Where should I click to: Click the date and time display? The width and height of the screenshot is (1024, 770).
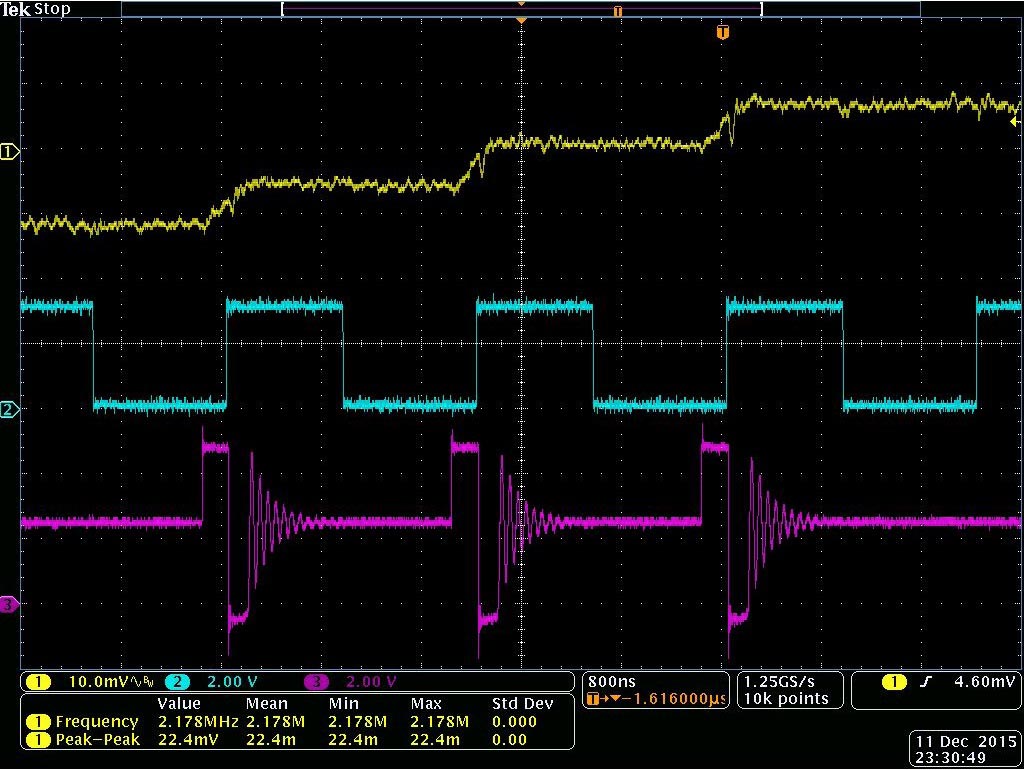click(x=964, y=750)
